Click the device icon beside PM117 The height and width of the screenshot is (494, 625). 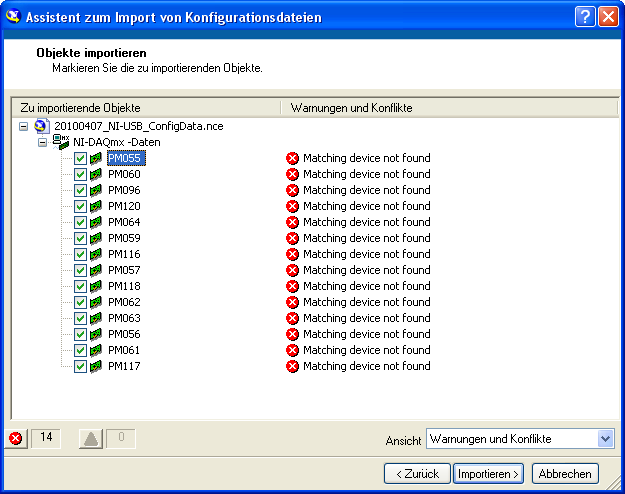[96, 366]
